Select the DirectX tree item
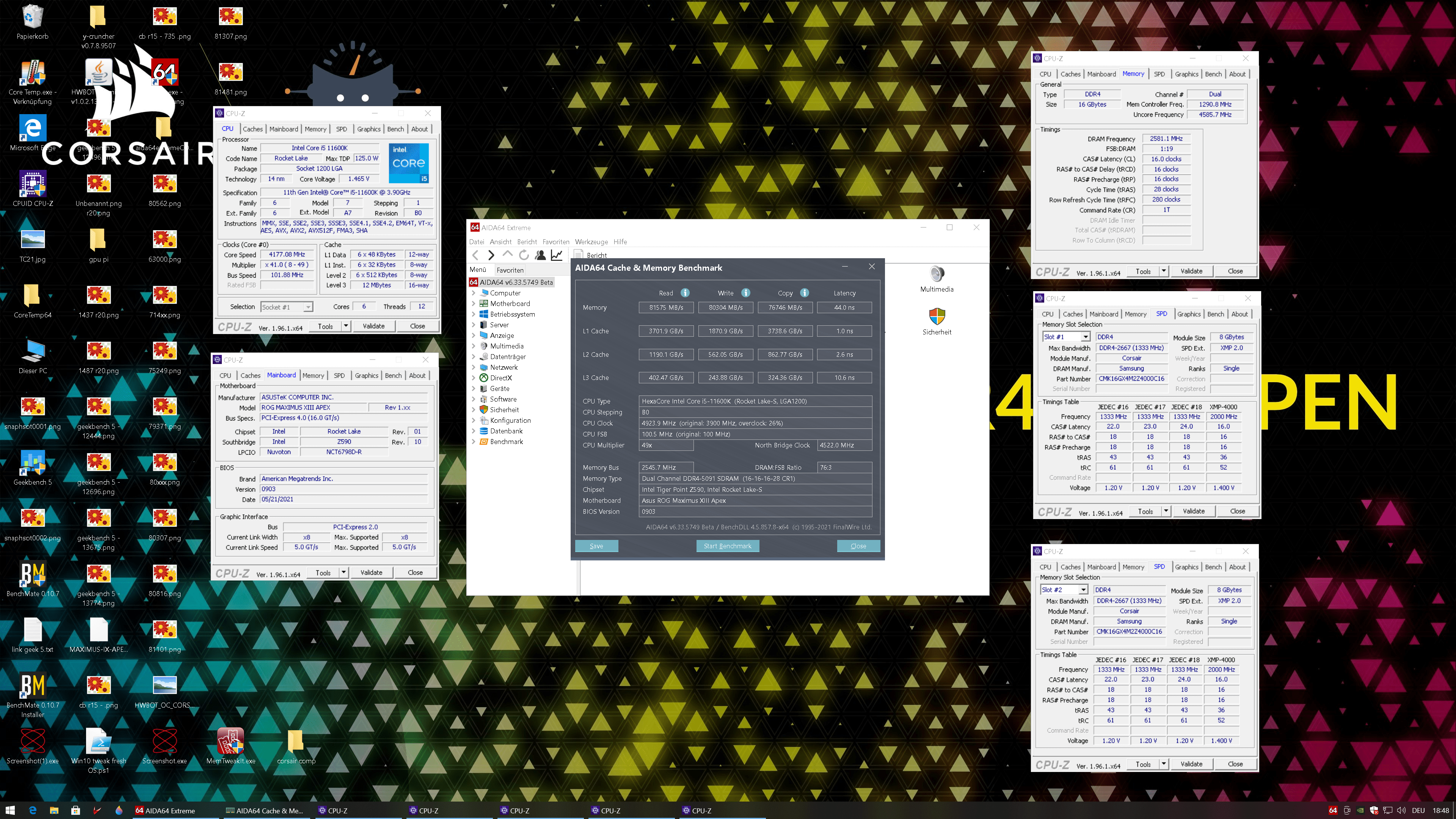The width and height of the screenshot is (1456, 819). click(501, 378)
